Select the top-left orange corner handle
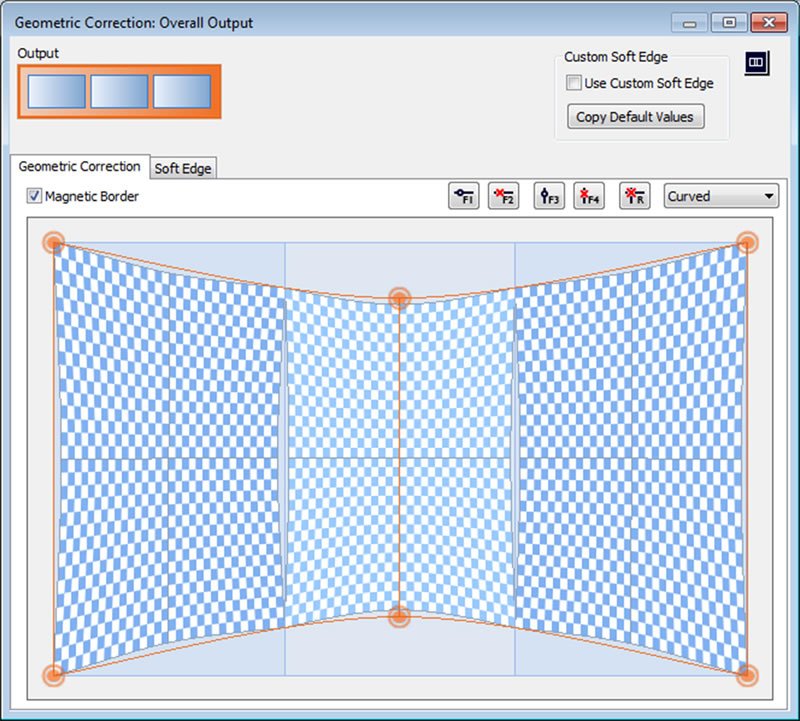This screenshot has height=721, width=800. click(x=54, y=242)
